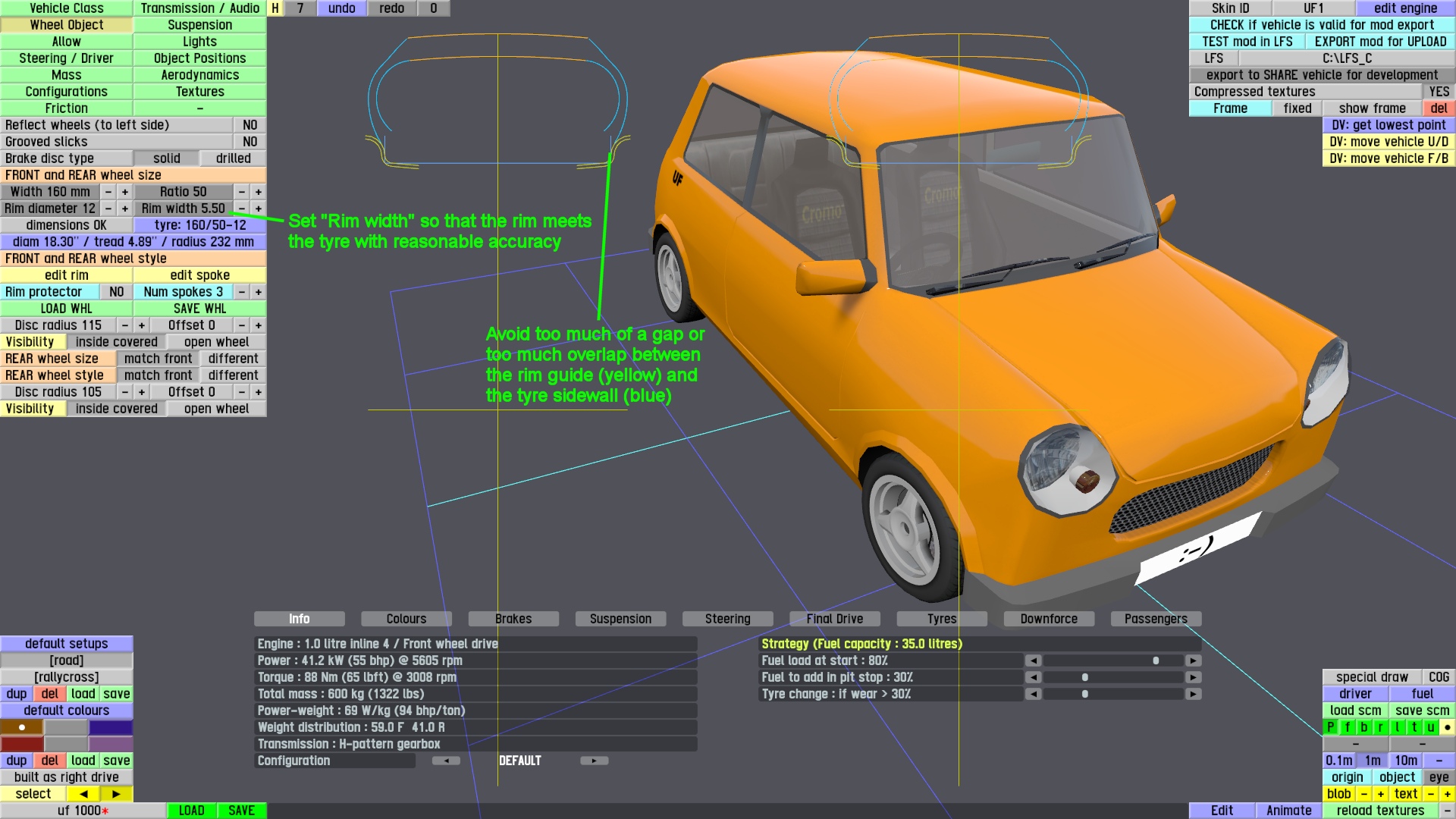The height and width of the screenshot is (819, 1456).
Task: Select the dark blue colour swatch
Action: [x=111, y=727]
